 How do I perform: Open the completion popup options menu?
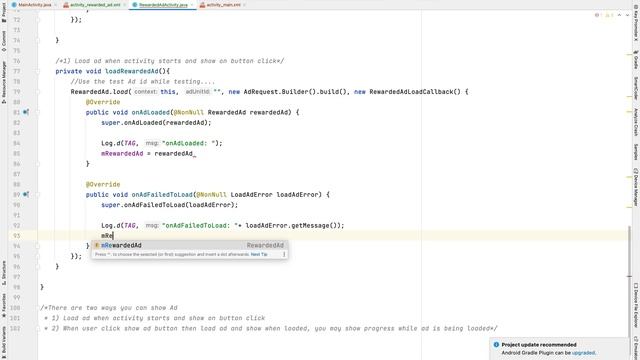pos(284,254)
